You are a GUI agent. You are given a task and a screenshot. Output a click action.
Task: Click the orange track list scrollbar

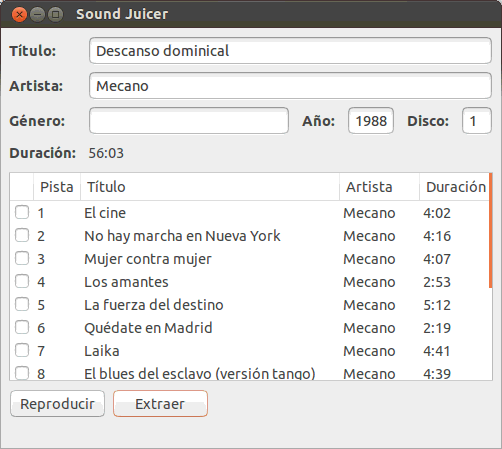click(x=491, y=230)
